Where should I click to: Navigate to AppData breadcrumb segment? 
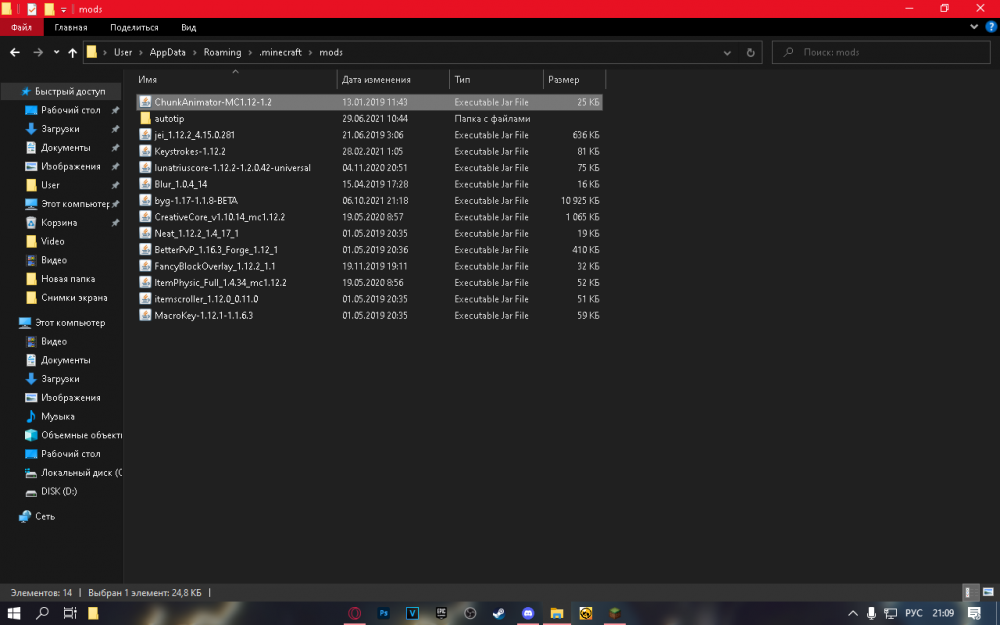tap(167, 52)
